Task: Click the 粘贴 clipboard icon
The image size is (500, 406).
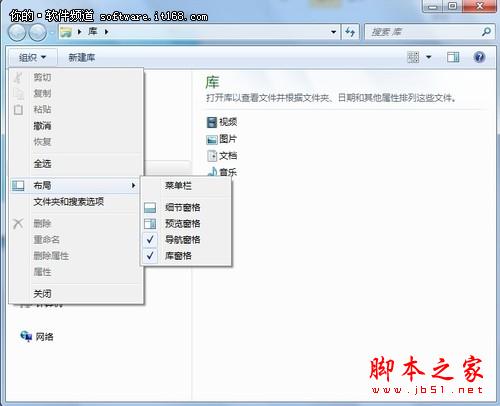Action: 18,110
